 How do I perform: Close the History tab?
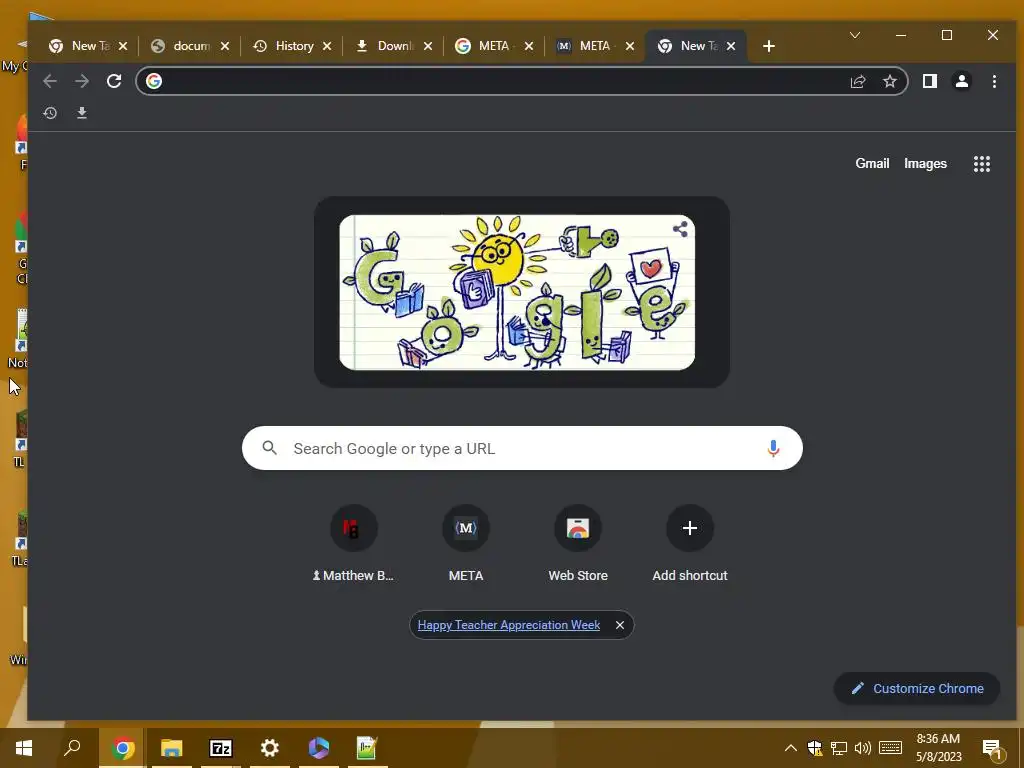(x=327, y=46)
